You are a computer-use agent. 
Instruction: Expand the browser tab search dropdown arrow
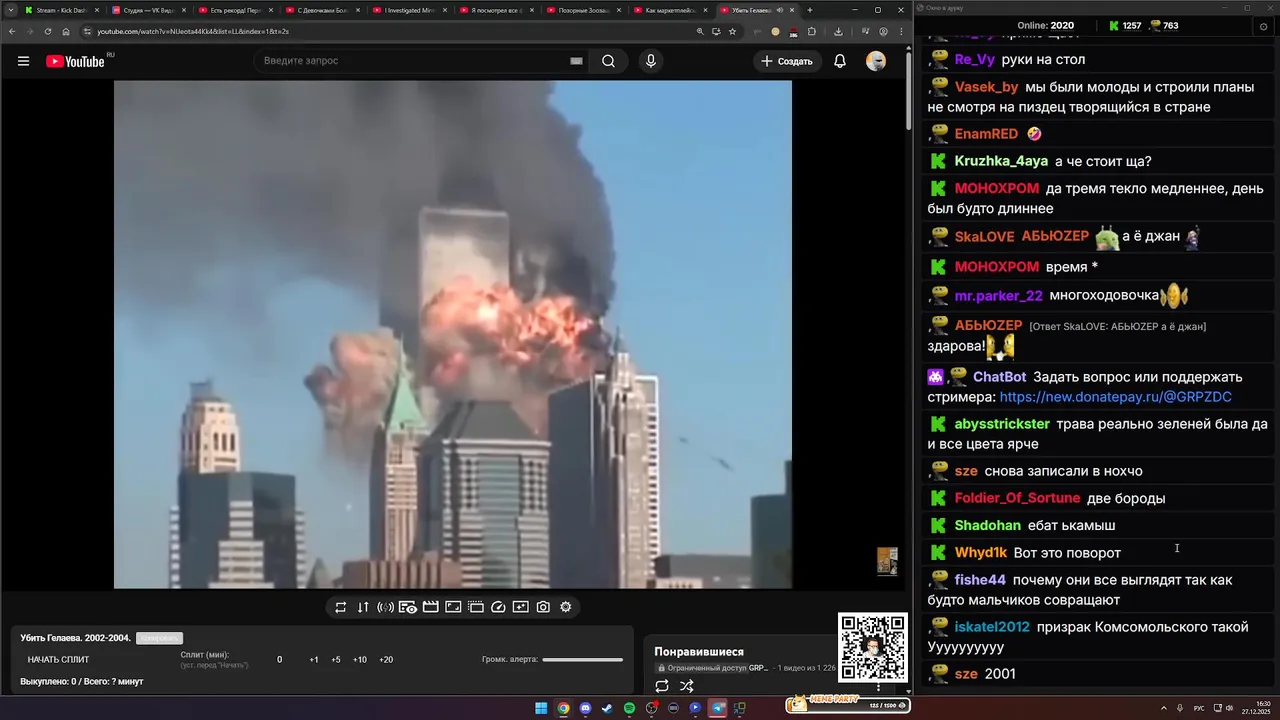click(10, 10)
